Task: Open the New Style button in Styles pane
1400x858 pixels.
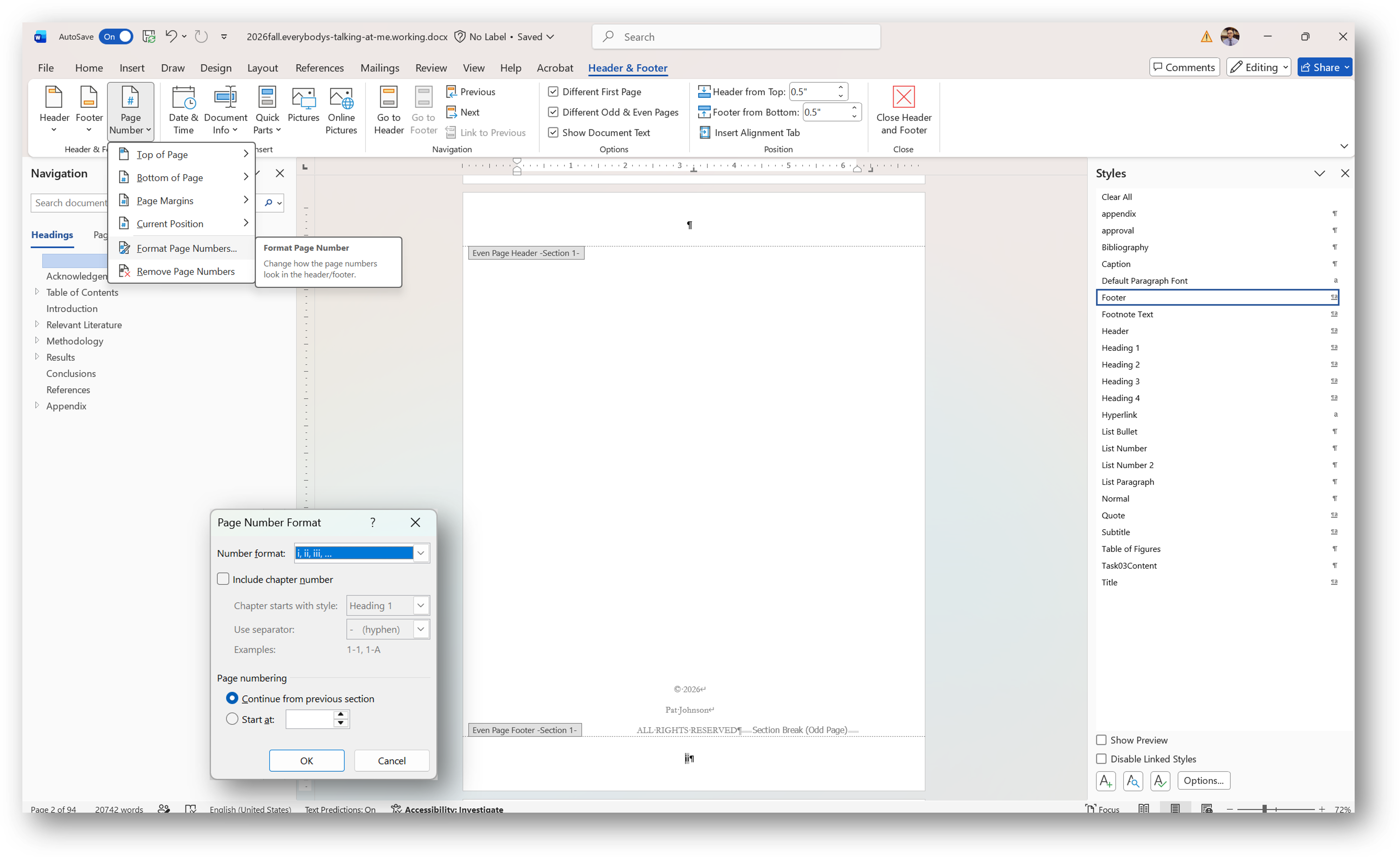Action: [x=1105, y=781]
